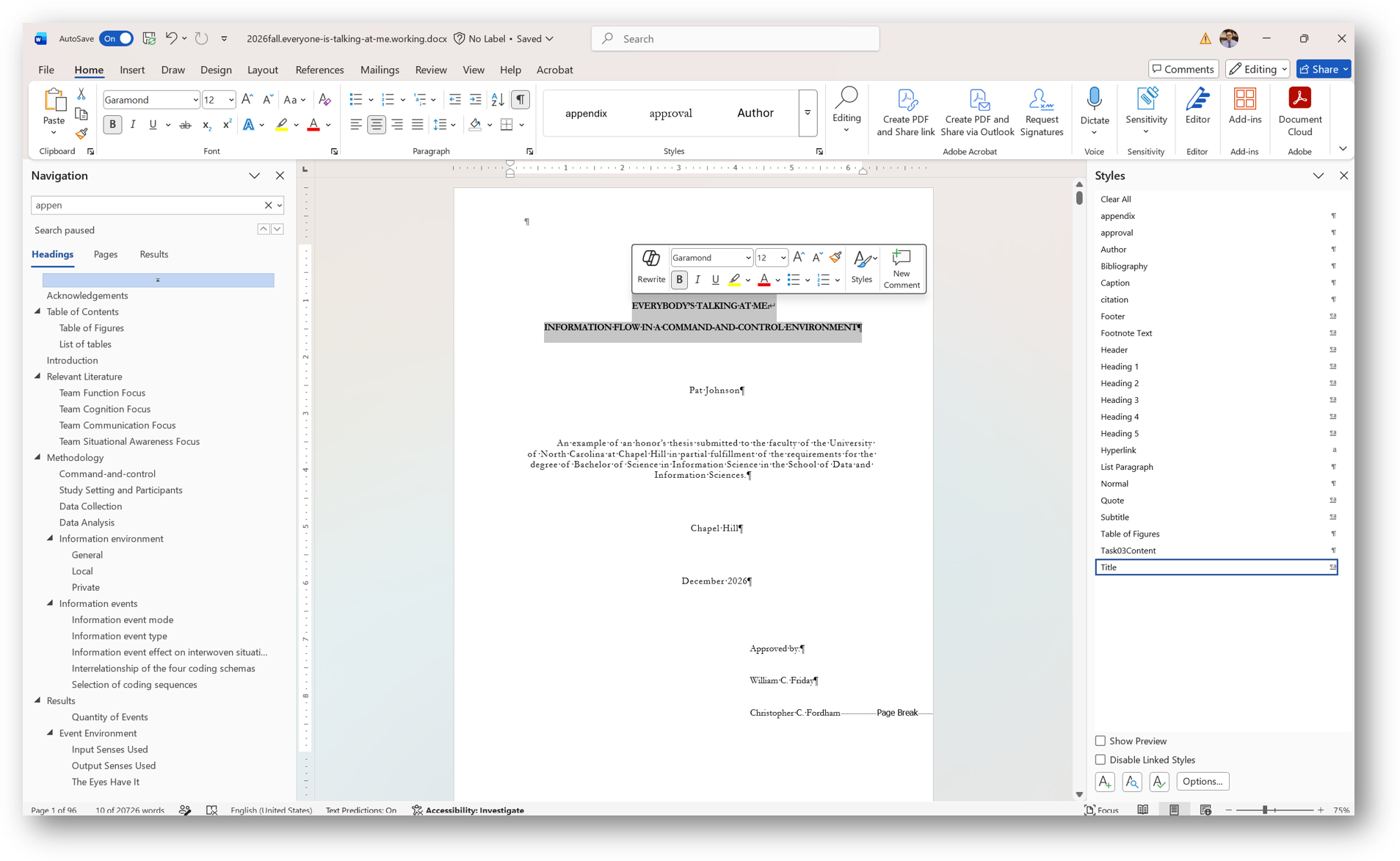Open the File menu

(x=46, y=70)
